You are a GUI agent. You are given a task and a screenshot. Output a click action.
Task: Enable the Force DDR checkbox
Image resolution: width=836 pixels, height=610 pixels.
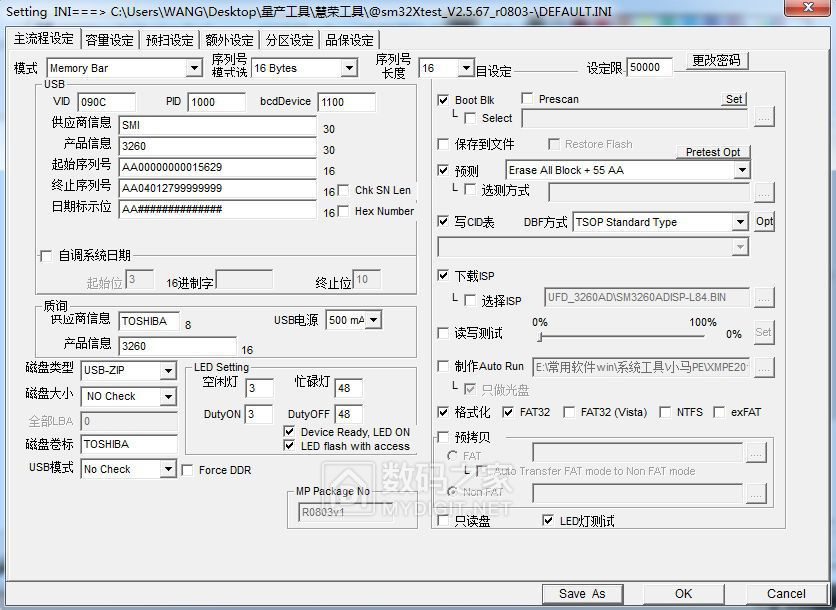(x=188, y=470)
